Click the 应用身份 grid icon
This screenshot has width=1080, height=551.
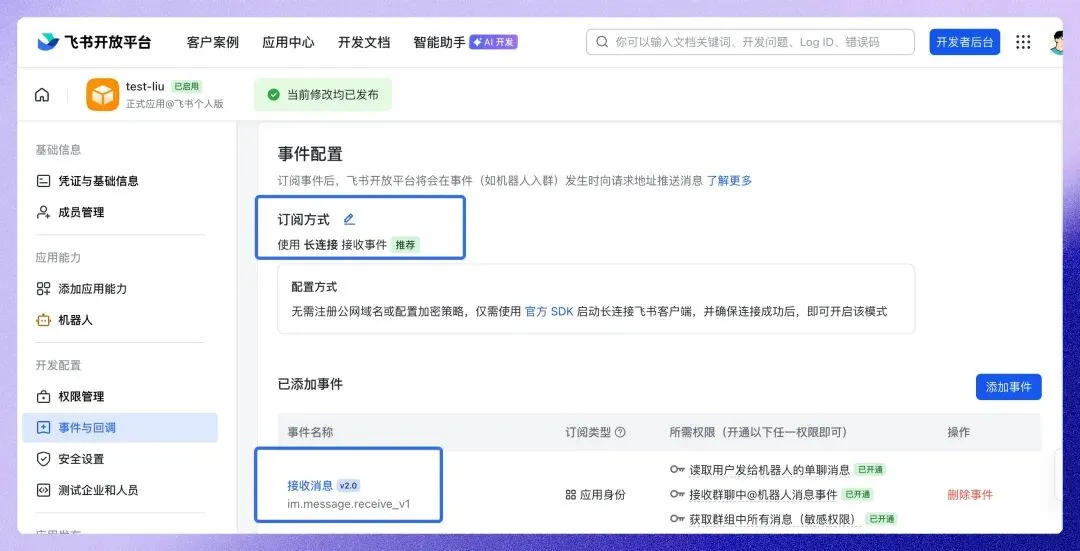coord(570,495)
